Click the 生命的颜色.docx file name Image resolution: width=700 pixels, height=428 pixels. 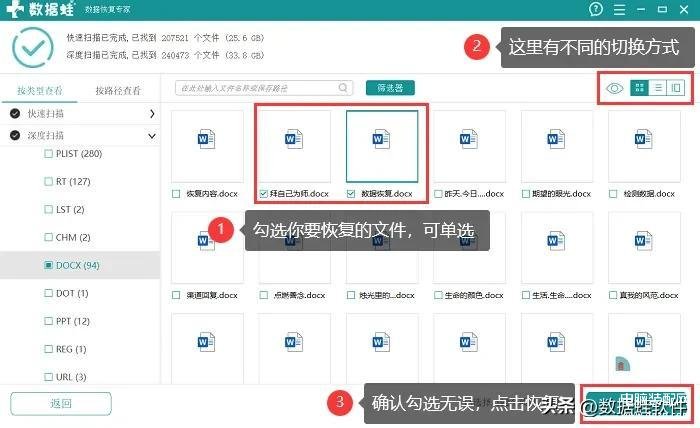coord(474,295)
